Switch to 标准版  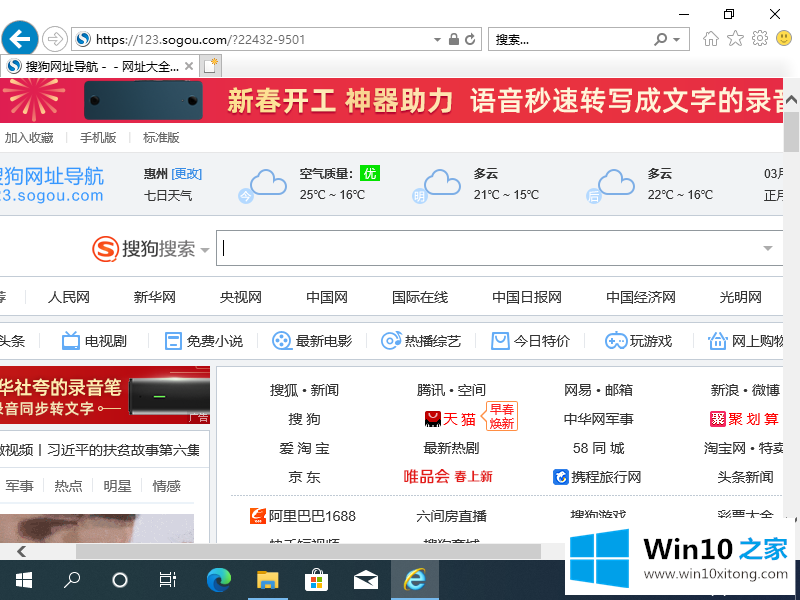tap(161, 138)
